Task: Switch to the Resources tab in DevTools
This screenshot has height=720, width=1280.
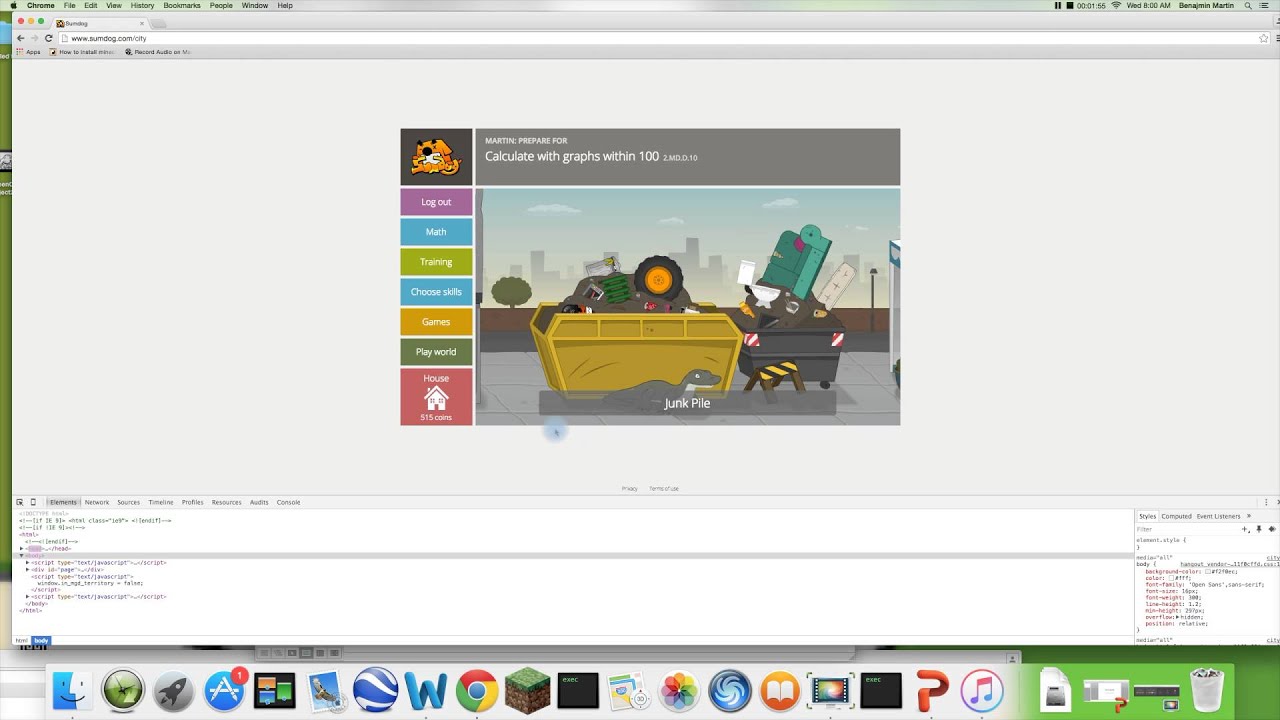Action: pos(227,502)
